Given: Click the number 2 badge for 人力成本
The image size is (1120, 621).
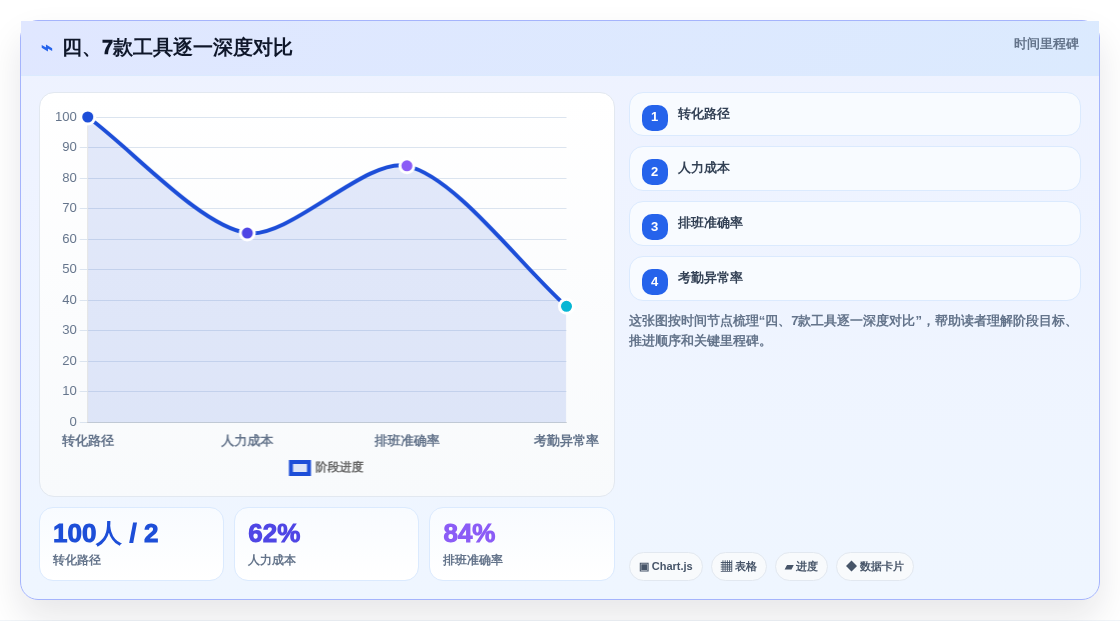Looking at the screenshot, I should pyautogui.click(x=654, y=172).
